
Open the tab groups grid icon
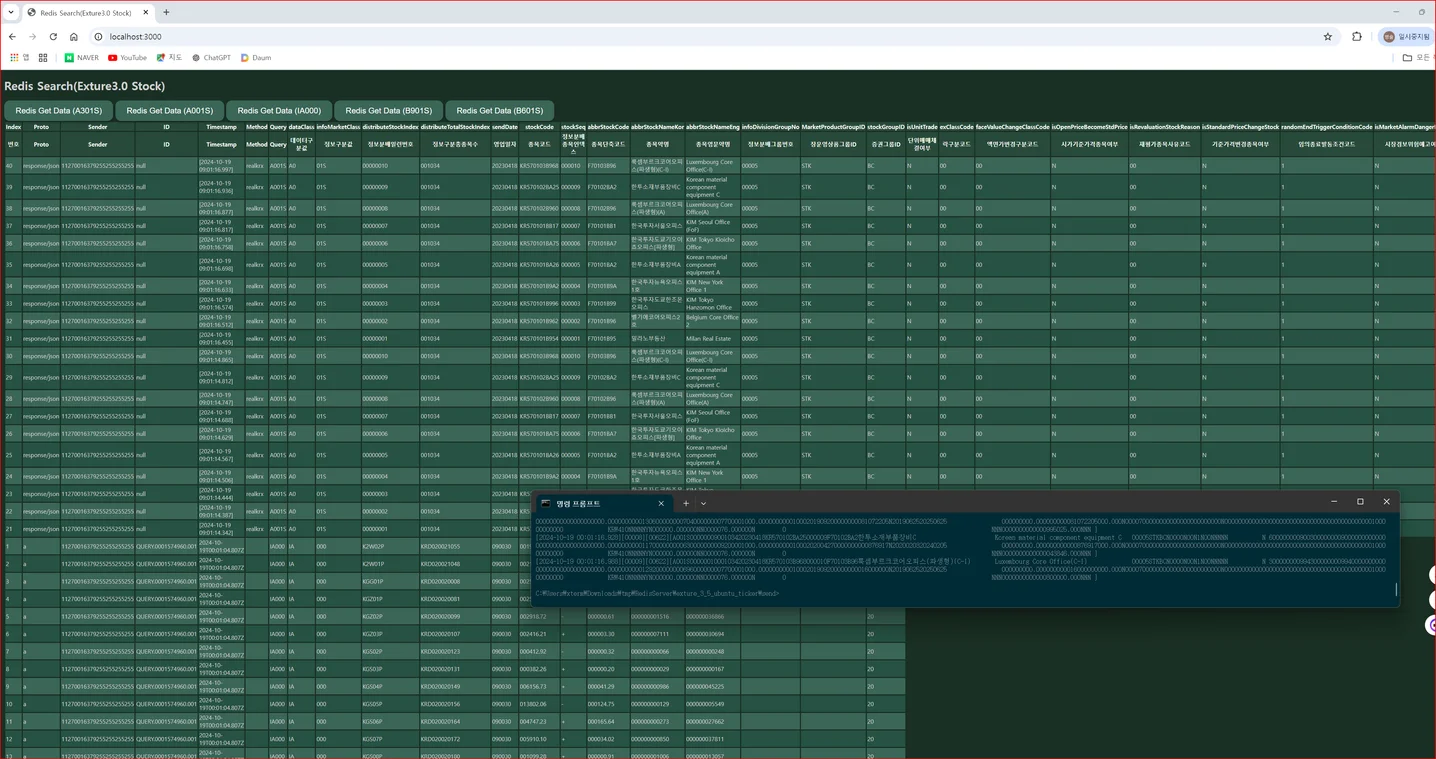tap(43, 58)
